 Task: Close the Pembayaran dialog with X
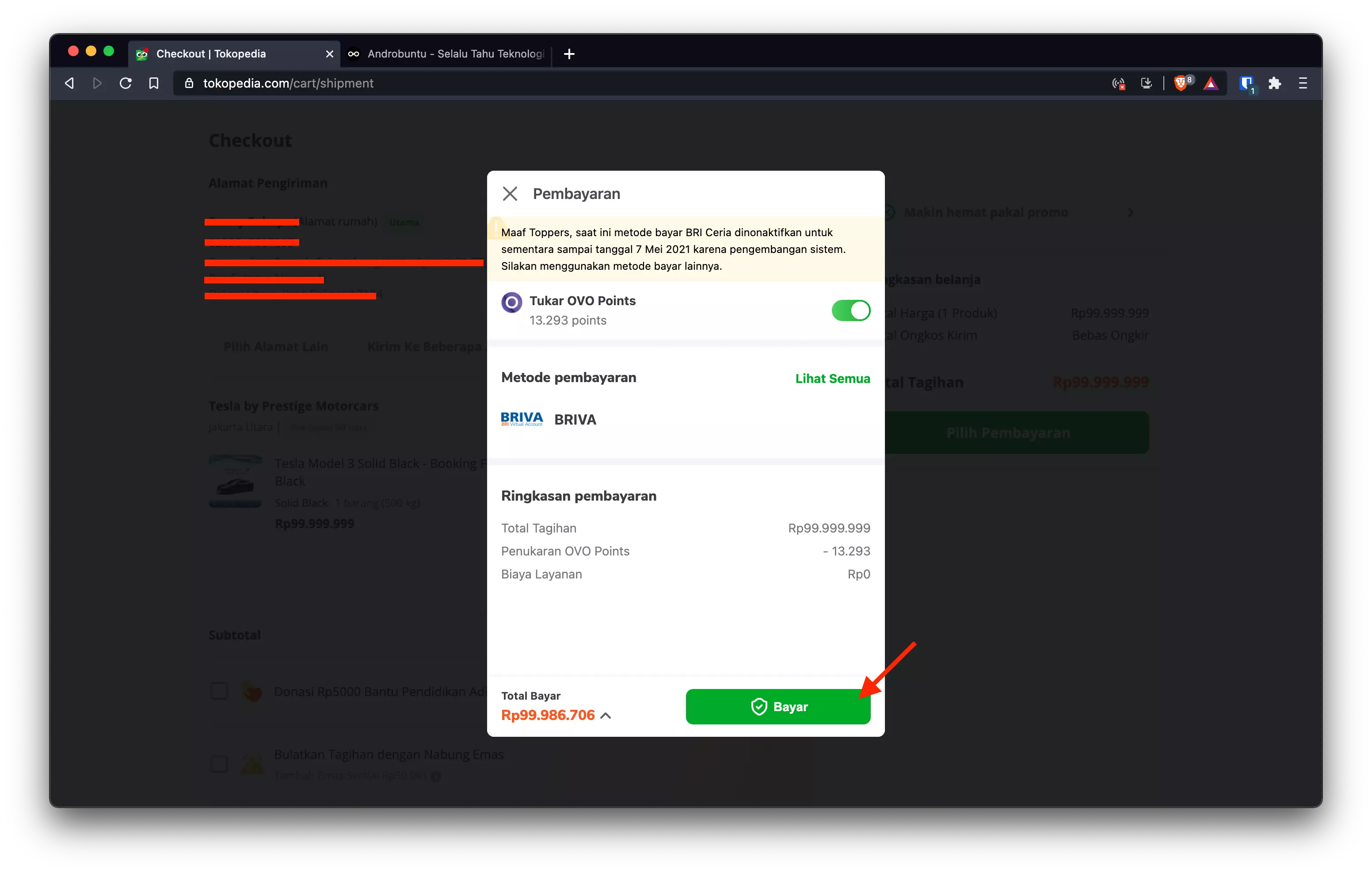click(x=510, y=194)
